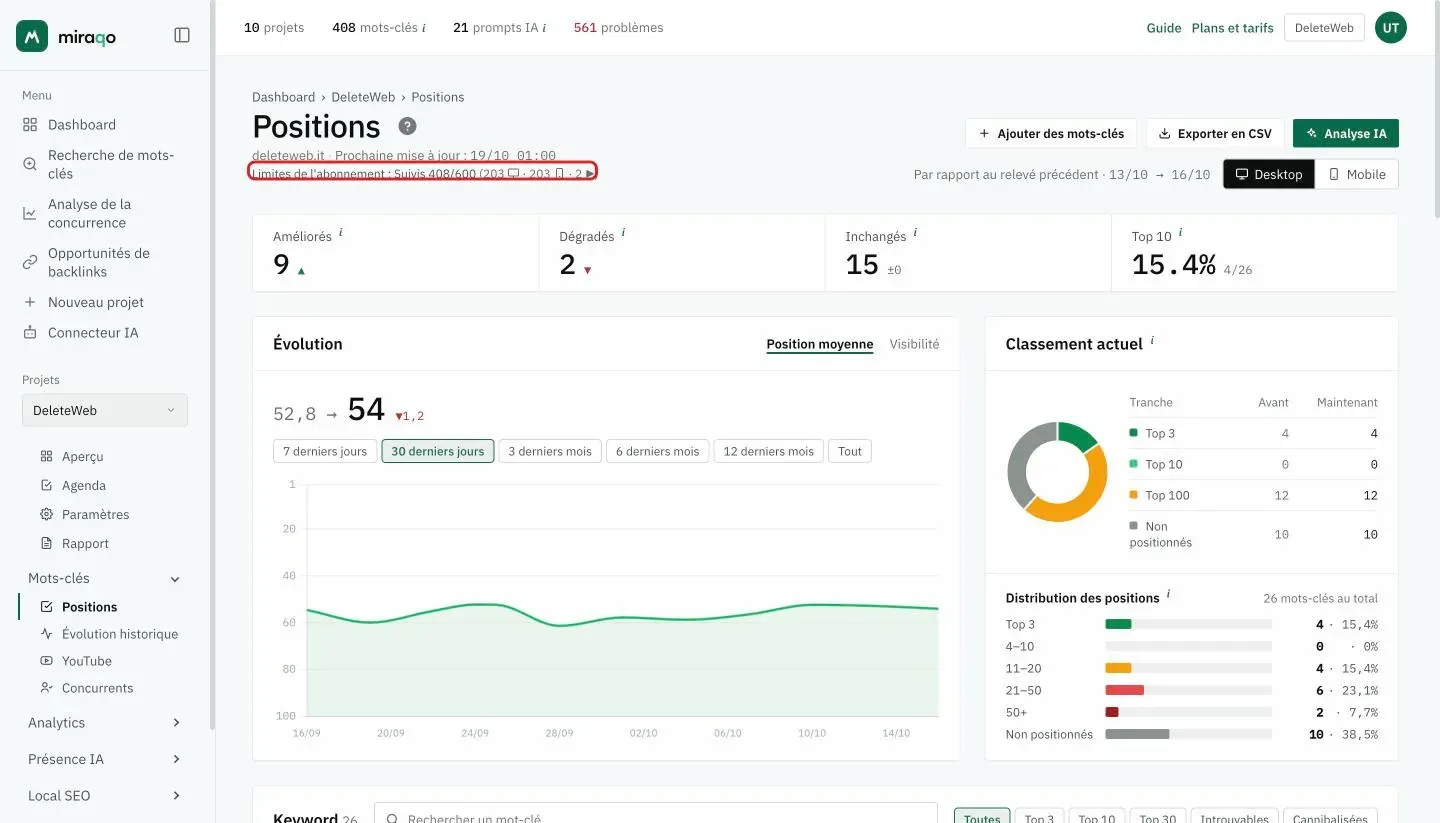
Task: Open the miraqo logo home
Action: pyautogui.click(x=67, y=36)
